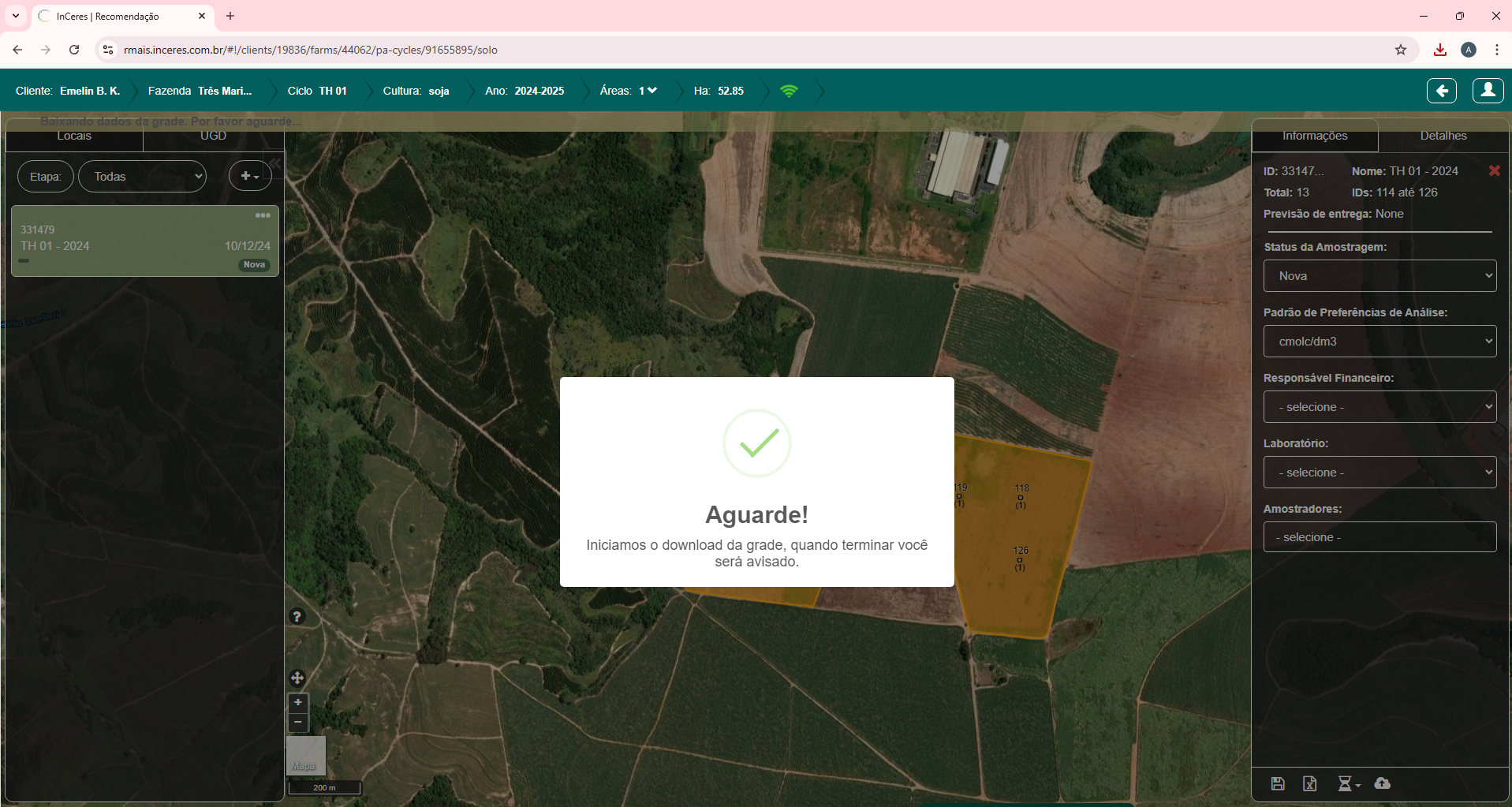Click the Nova status badge on card
This screenshot has height=807, width=1512.
254,265
